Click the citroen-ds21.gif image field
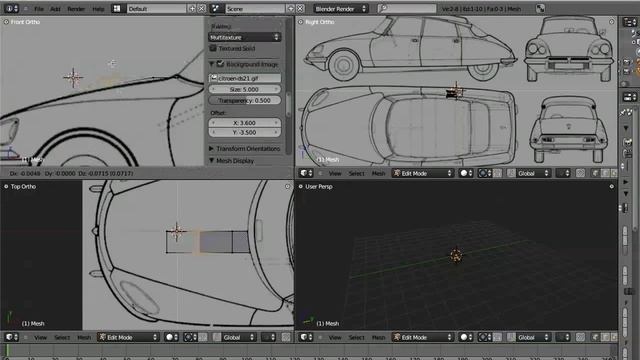The width and height of the screenshot is (640, 360). 244,78
